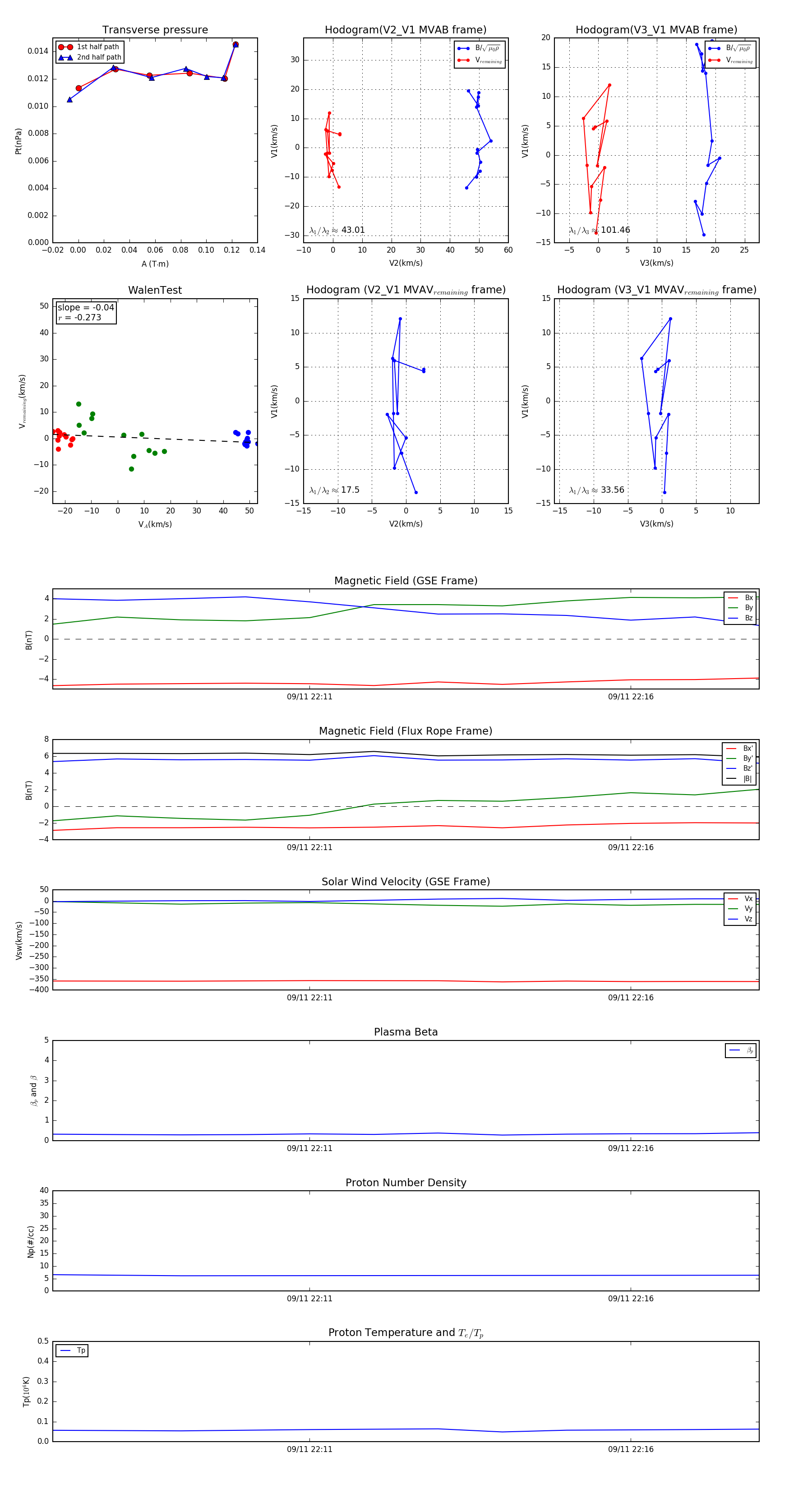Select the By' legend entry

tap(739, 758)
